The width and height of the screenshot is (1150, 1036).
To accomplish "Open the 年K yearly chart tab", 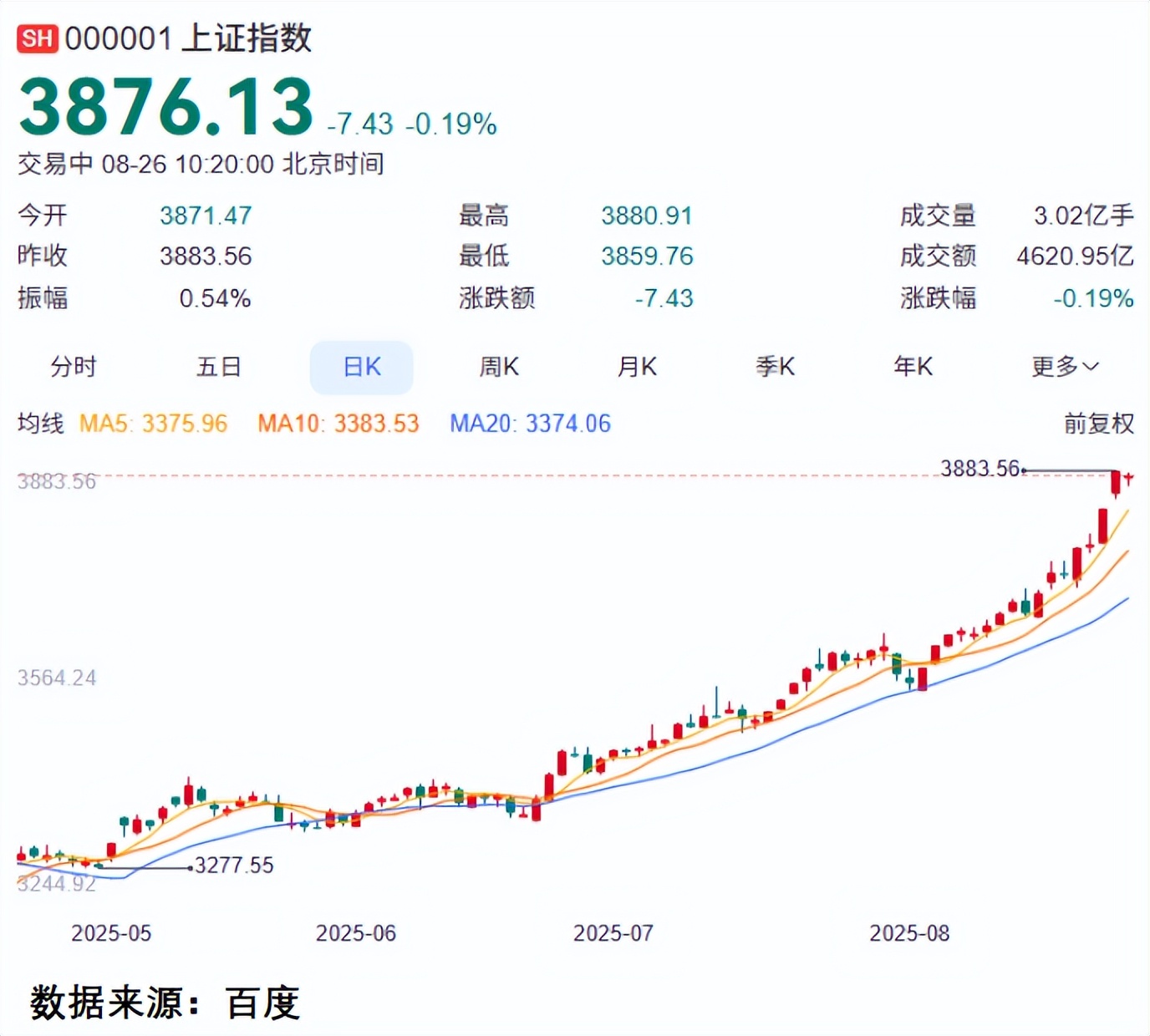I will click(913, 367).
